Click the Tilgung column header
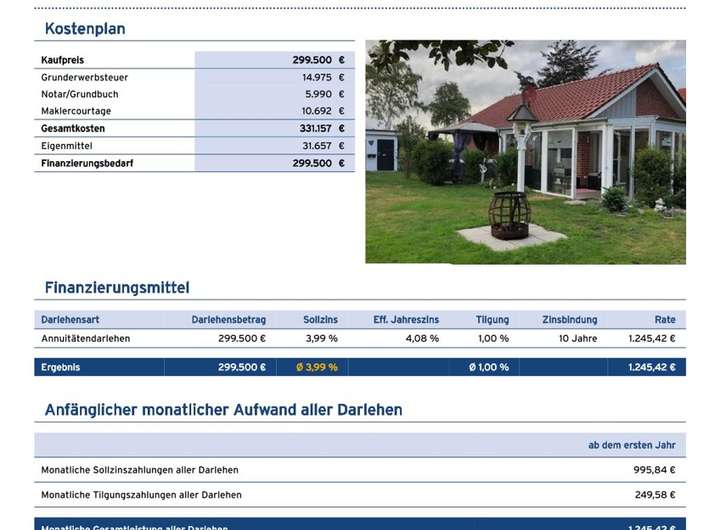This screenshot has height=530, width=720. 492,320
